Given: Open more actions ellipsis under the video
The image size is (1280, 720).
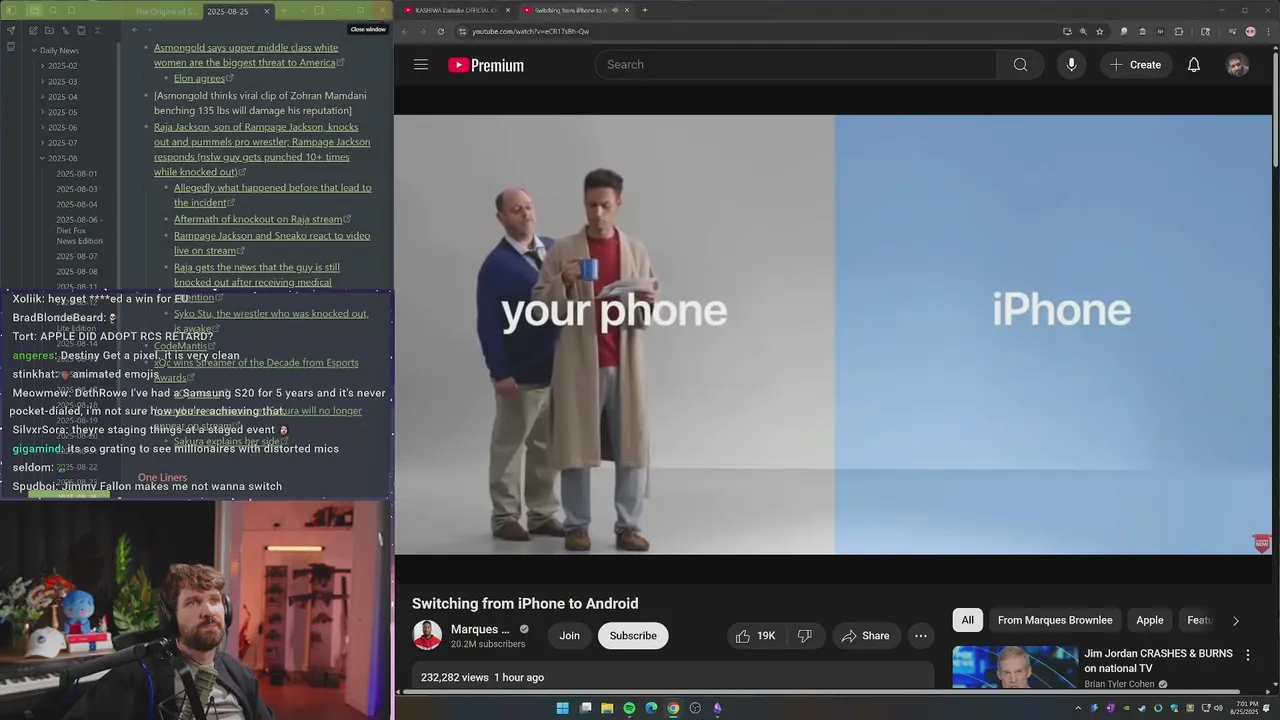Looking at the screenshot, I should tap(921, 636).
